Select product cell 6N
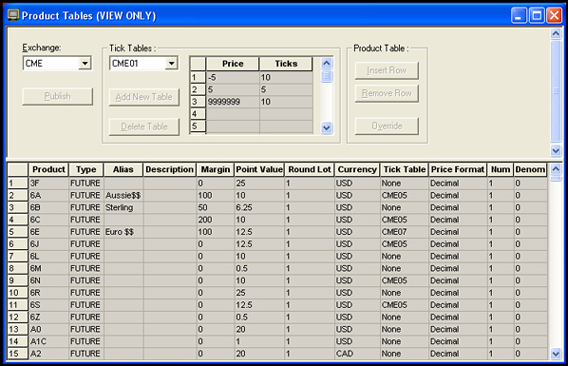Viewport: 568px width, 366px height. [49, 281]
